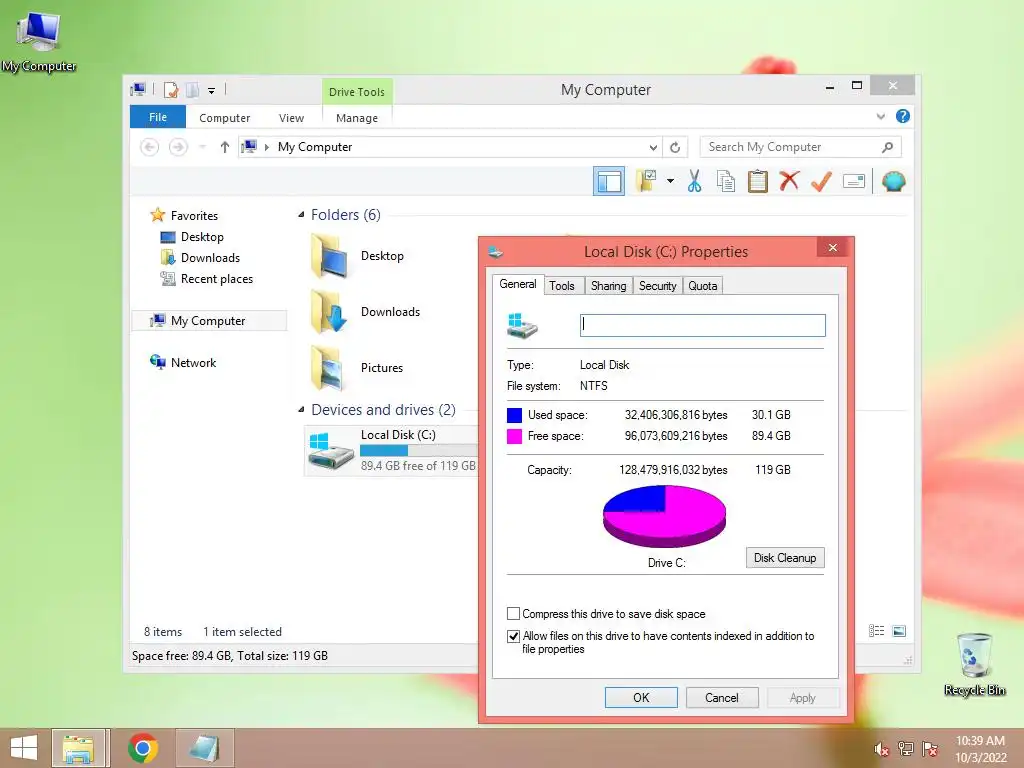The width and height of the screenshot is (1024, 768).
Task: Click the muted volume tray icon
Action: [882, 749]
